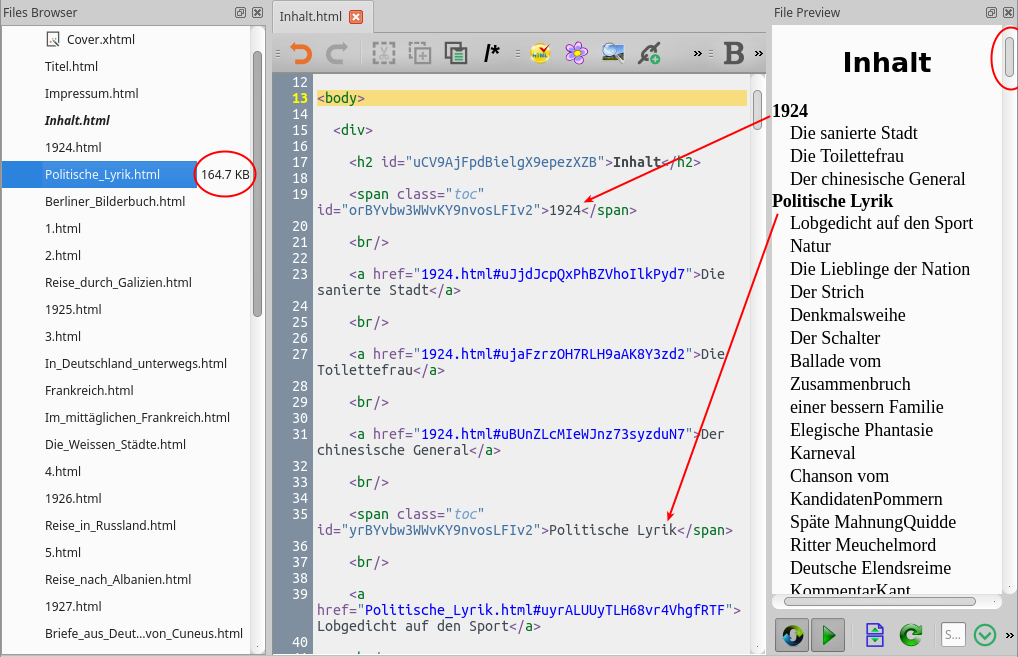This screenshot has width=1018, height=657.
Task: Click the File Preview vertical scrollbar handle
Action: click(x=1009, y=57)
